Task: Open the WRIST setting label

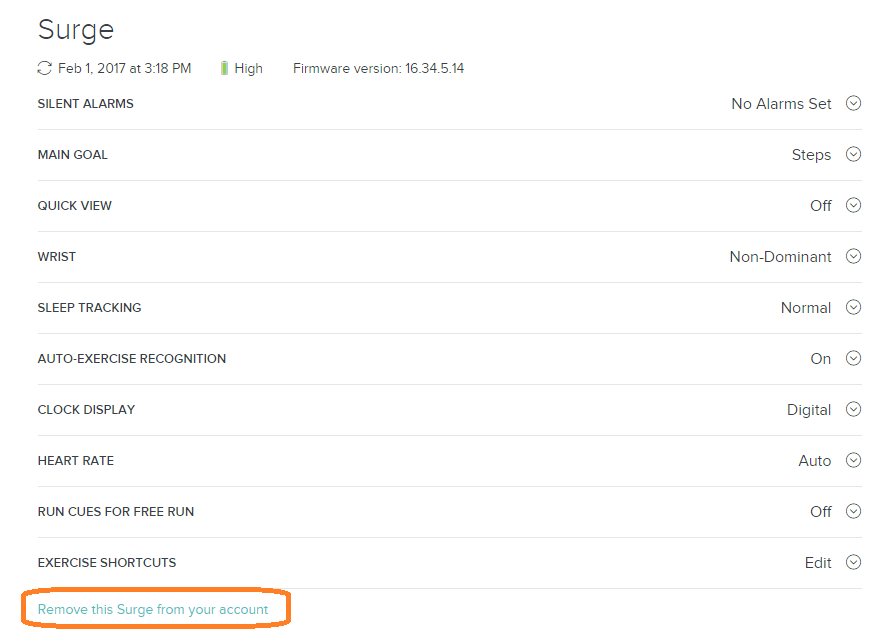Action: click(x=56, y=257)
